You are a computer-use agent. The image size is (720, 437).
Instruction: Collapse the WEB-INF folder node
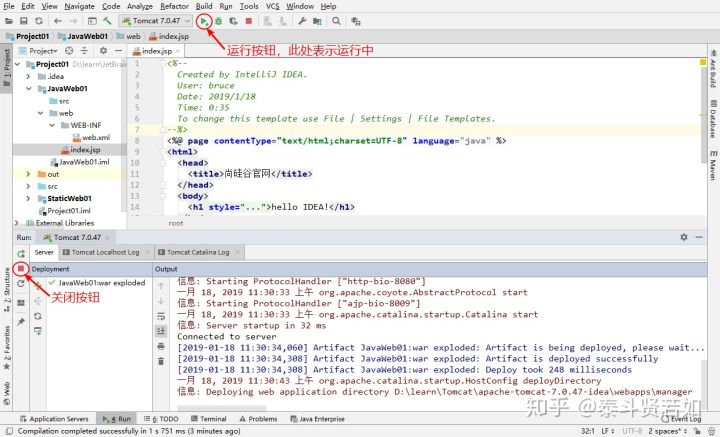[50, 126]
